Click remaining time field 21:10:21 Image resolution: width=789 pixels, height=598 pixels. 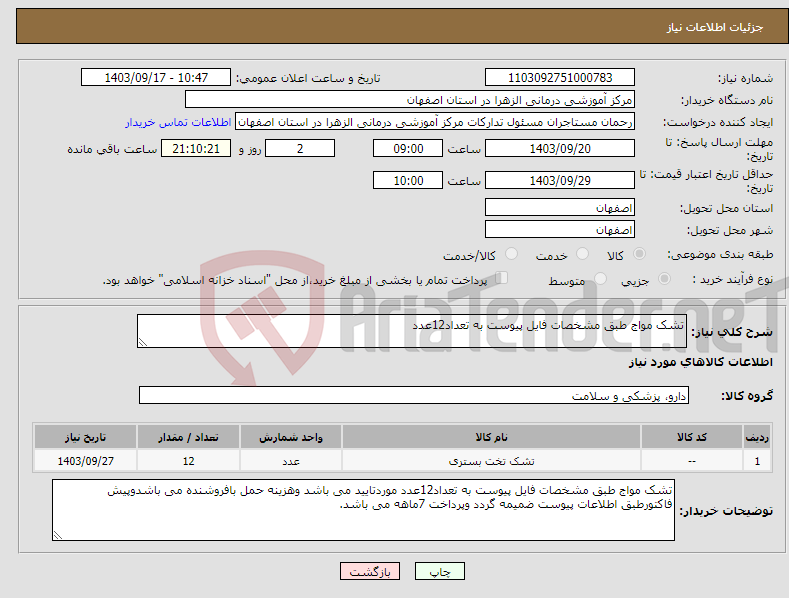[196, 148]
